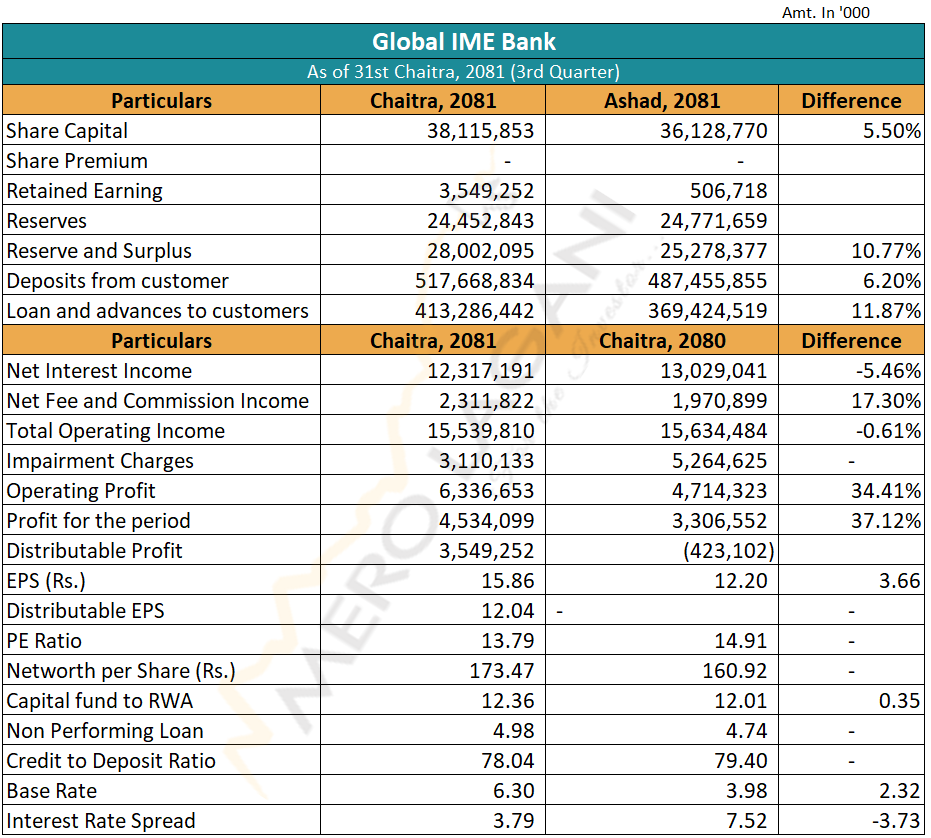Select Base Rate difference value 2.32
931x838 pixels.
click(x=900, y=791)
